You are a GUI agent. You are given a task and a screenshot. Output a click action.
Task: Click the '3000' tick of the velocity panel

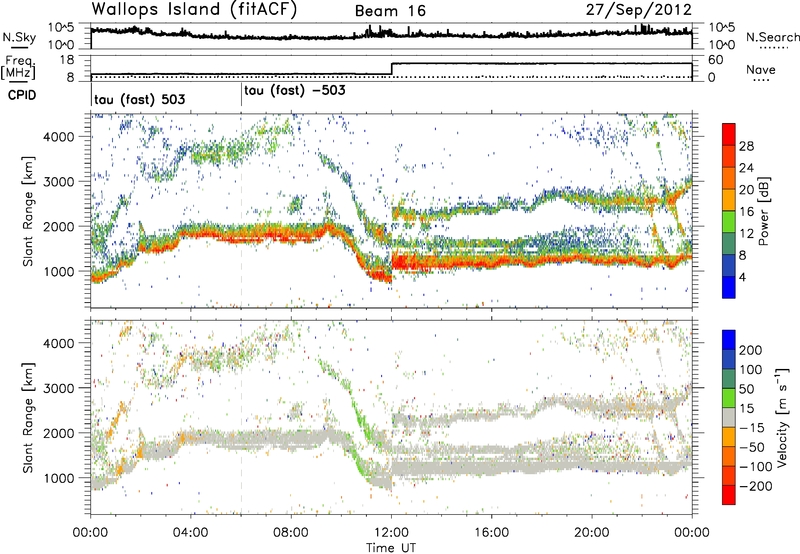click(x=58, y=388)
